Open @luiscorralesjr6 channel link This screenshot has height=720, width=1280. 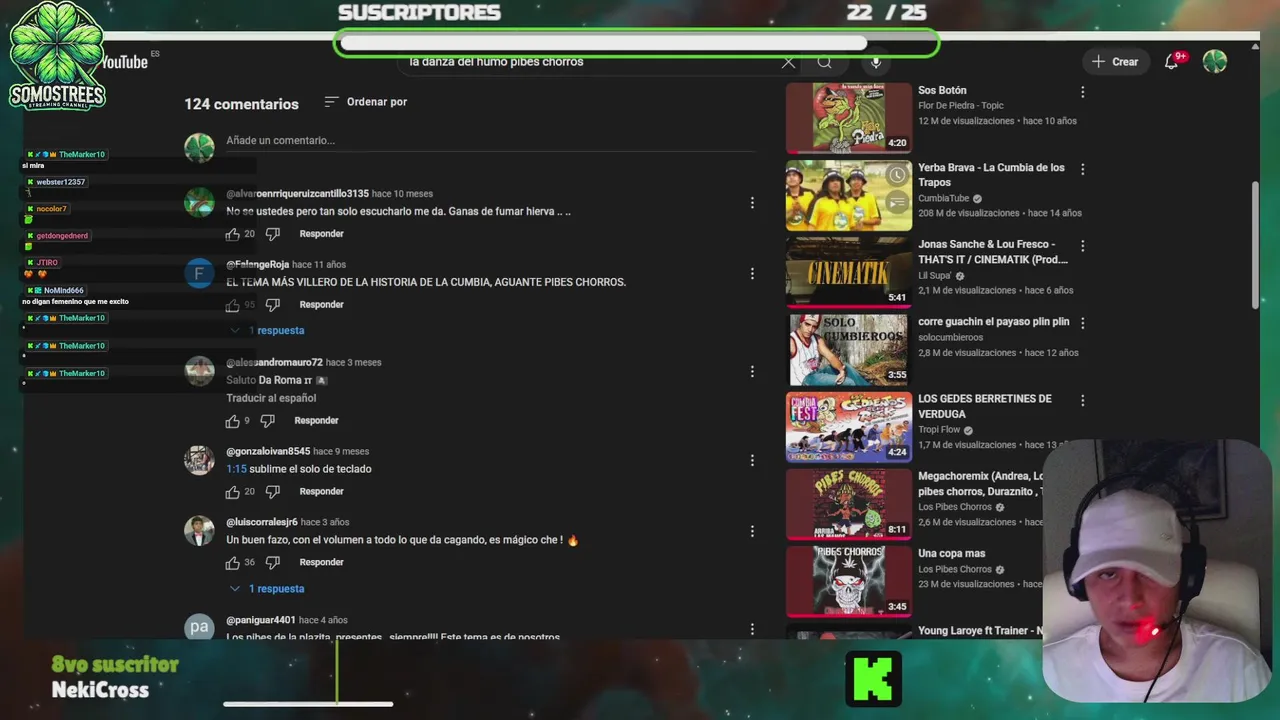[x=262, y=522]
